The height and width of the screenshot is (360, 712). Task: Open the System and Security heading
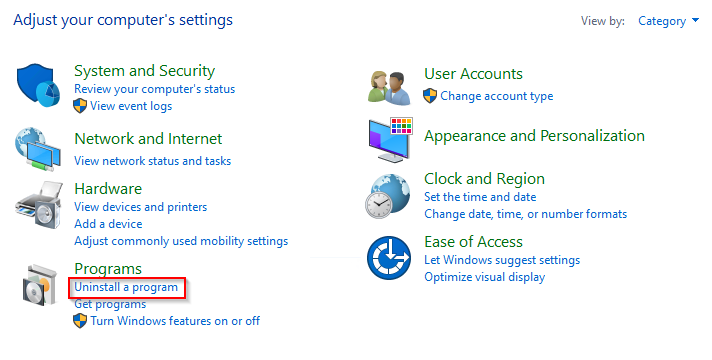click(144, 71)
